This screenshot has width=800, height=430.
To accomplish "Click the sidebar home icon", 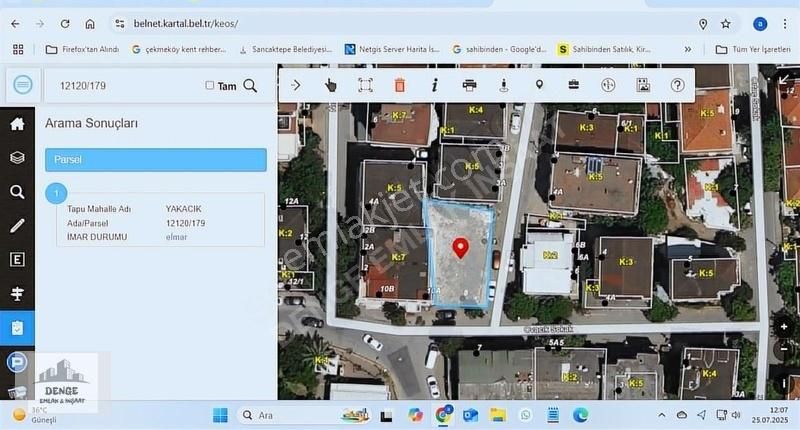I will [17, 124].
